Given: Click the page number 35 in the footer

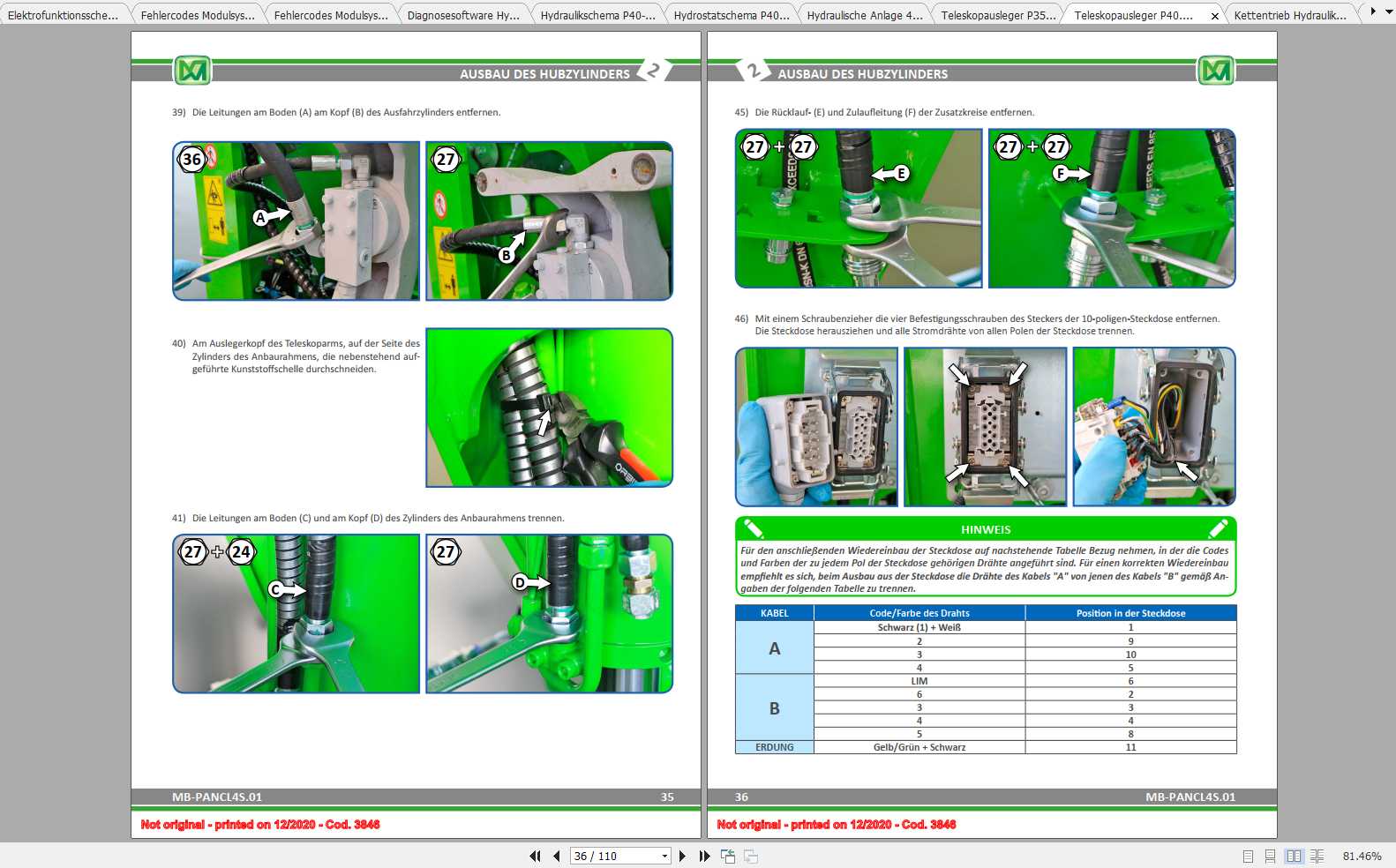Looking at the screenshot, I should point(667,797).
